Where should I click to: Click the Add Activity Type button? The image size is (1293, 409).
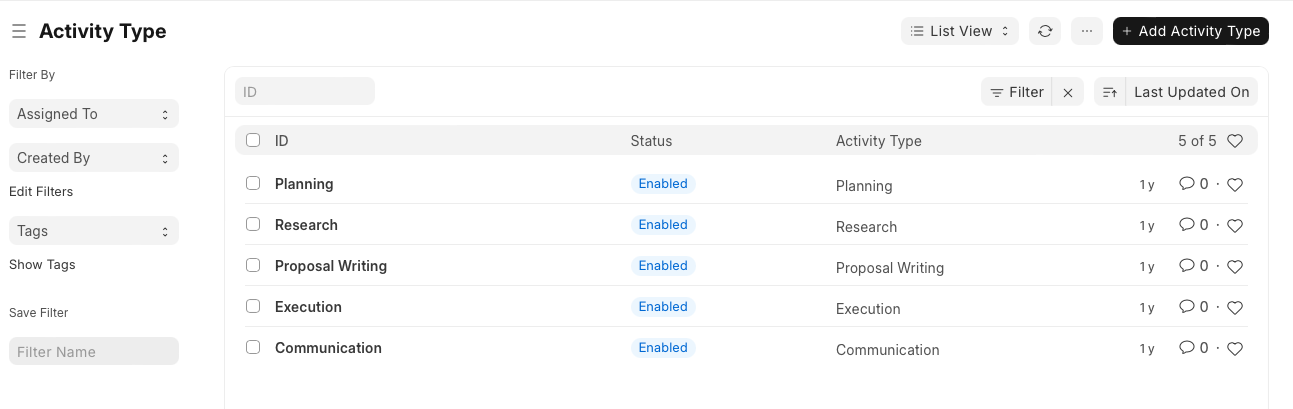pyautogui.click(x=1190, y=31)
